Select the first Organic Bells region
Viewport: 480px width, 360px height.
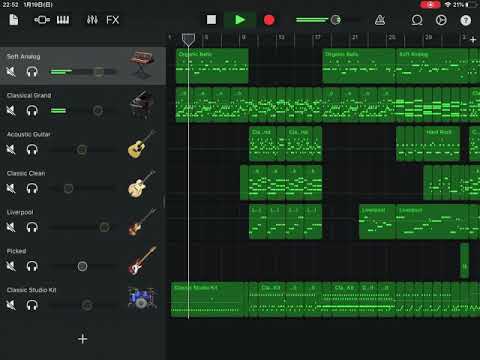point(212,66)
